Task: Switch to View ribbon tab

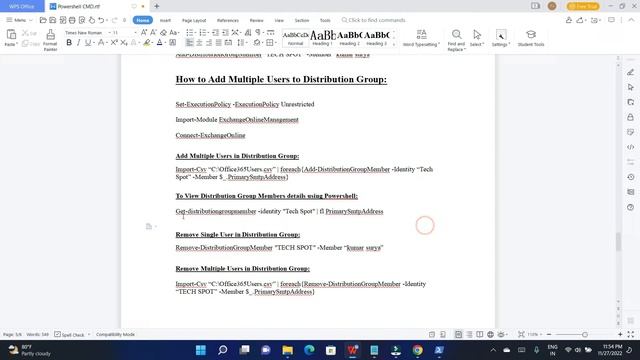Action: click(x=279, y=20)
